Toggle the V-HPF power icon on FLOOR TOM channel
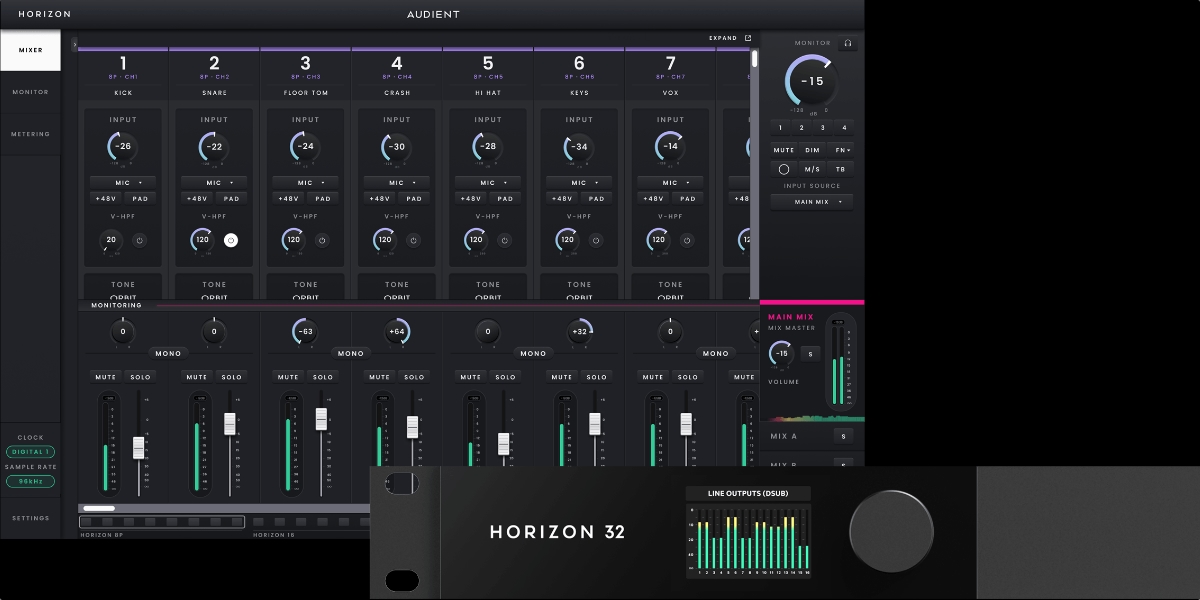Viewport: 1200px width, 600px height. coord(322,240)
